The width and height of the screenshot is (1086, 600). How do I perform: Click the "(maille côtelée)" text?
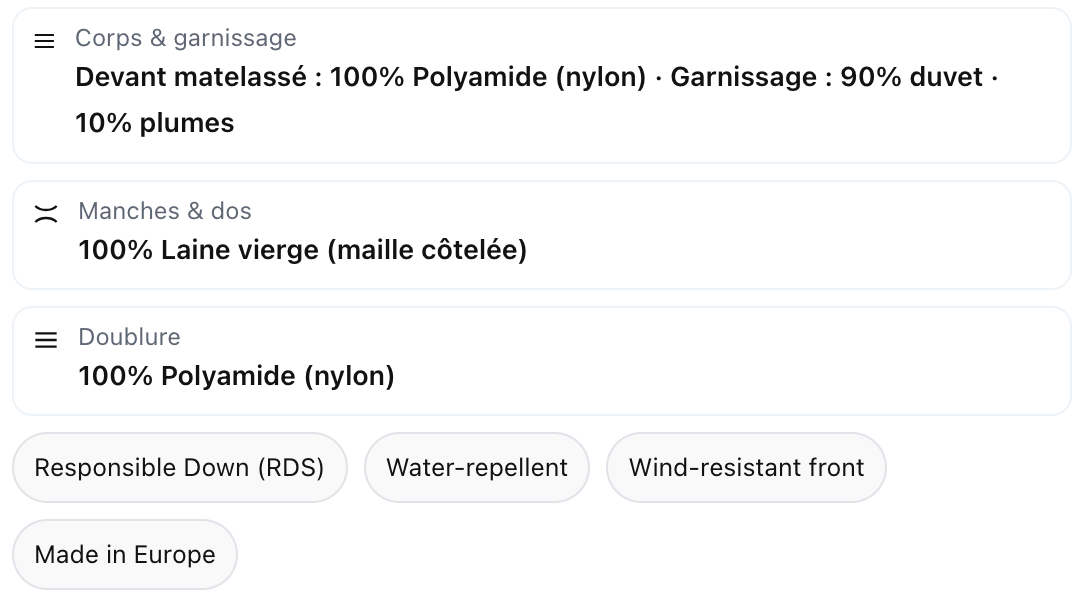[427, 249]
